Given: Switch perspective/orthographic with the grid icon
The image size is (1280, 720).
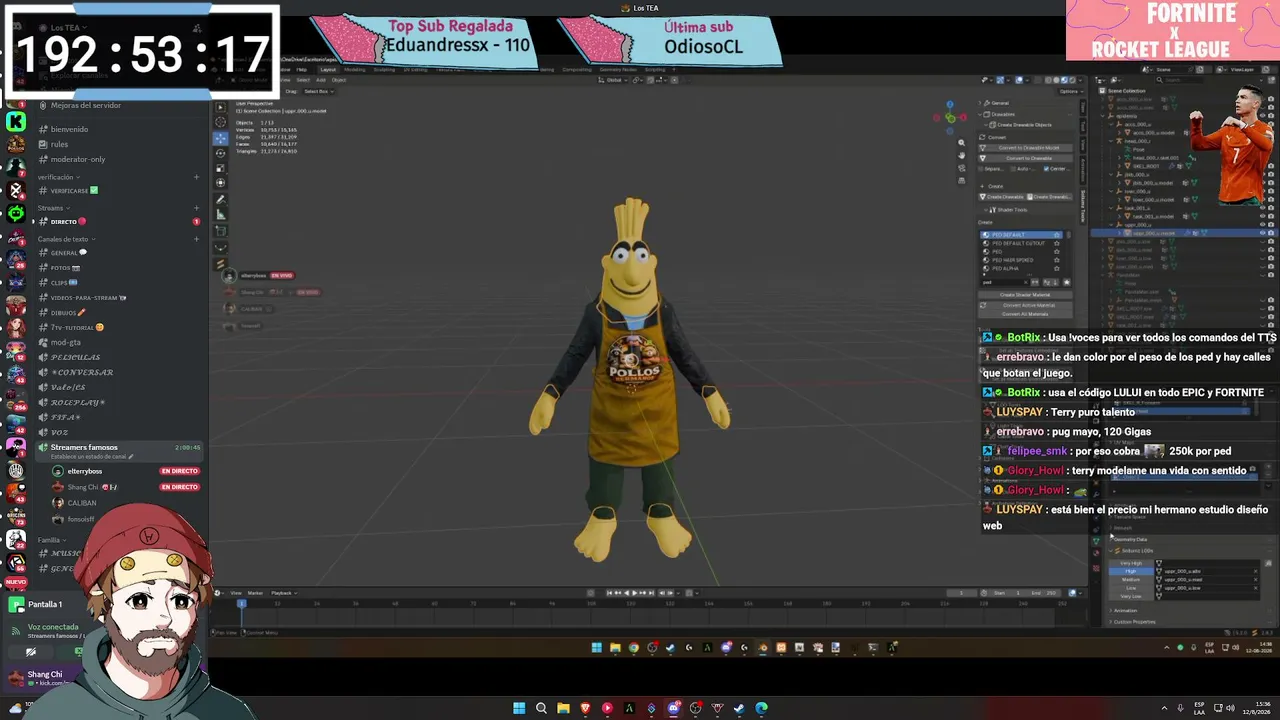Looking at the screenshot, I should coord(962,180).
